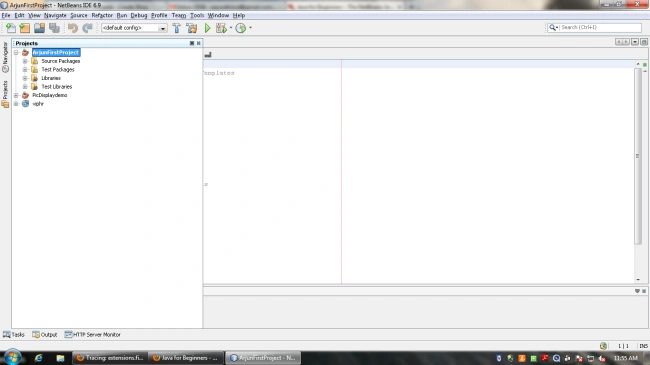Expand the viphr project node

click(16, 104)
